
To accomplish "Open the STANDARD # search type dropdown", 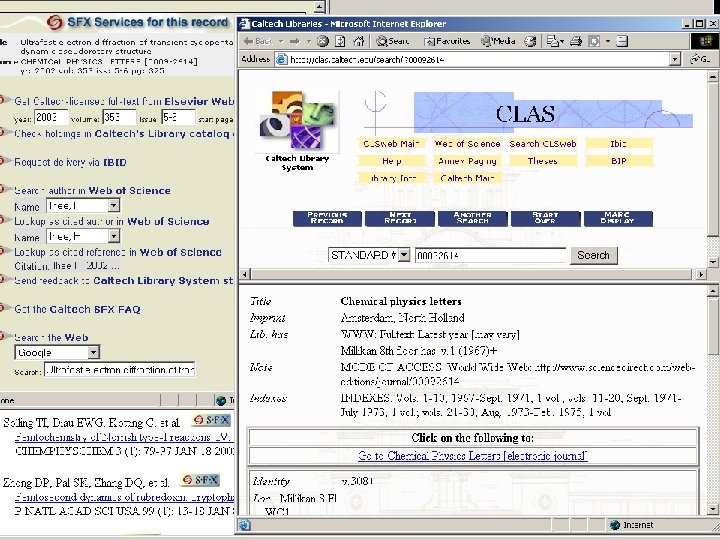I will tap(404, 255).
